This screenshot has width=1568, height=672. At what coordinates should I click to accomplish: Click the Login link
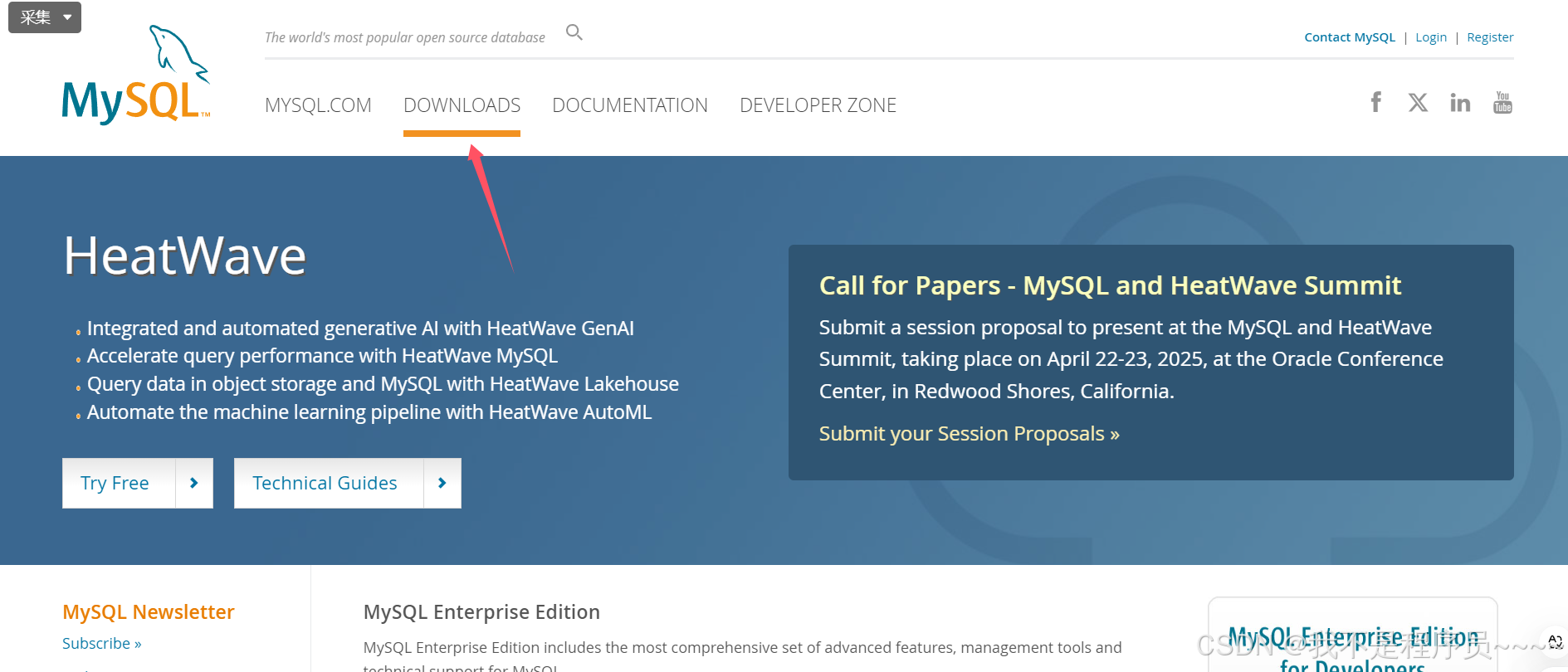1431,37
